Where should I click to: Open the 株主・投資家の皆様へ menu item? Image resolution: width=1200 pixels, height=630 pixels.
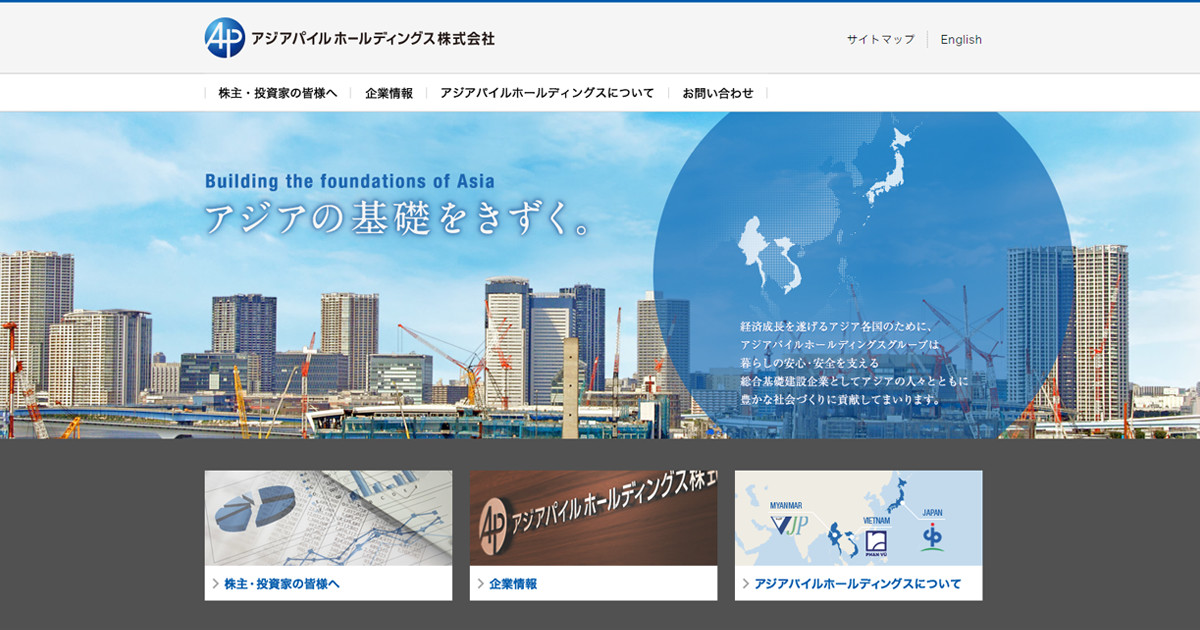tap(277, 93)
